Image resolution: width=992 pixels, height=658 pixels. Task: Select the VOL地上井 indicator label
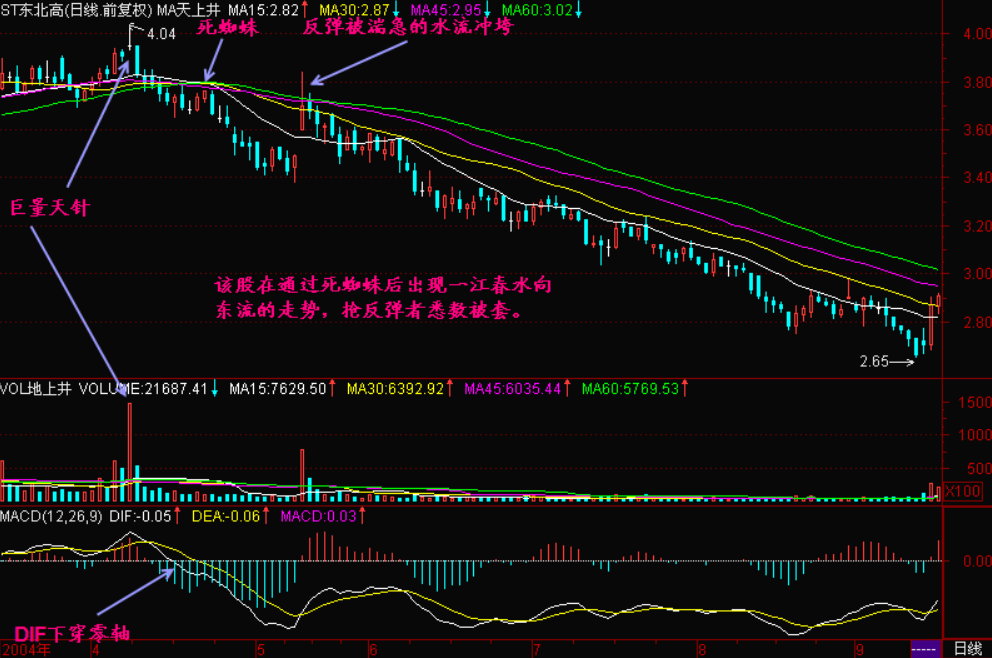click(x=36, y=388)
